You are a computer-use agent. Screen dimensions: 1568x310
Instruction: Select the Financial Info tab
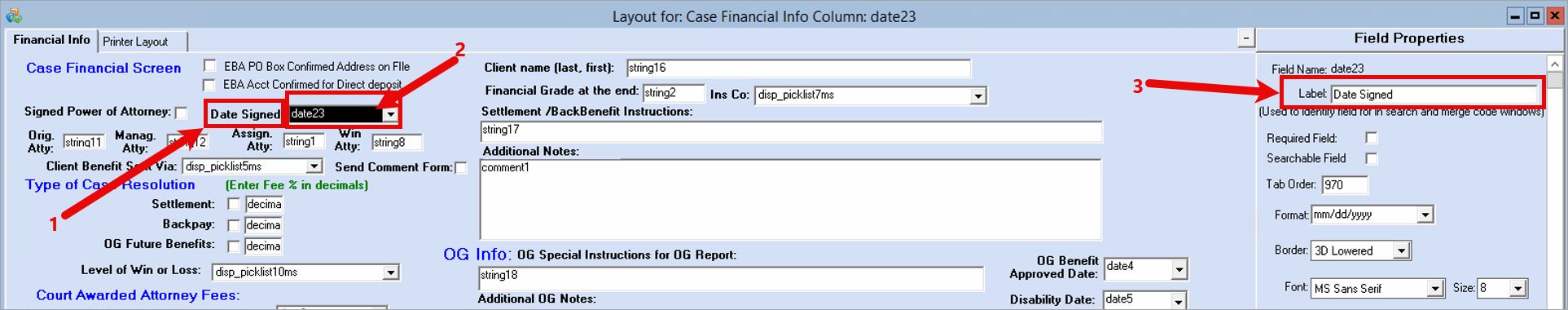(51, 40)
